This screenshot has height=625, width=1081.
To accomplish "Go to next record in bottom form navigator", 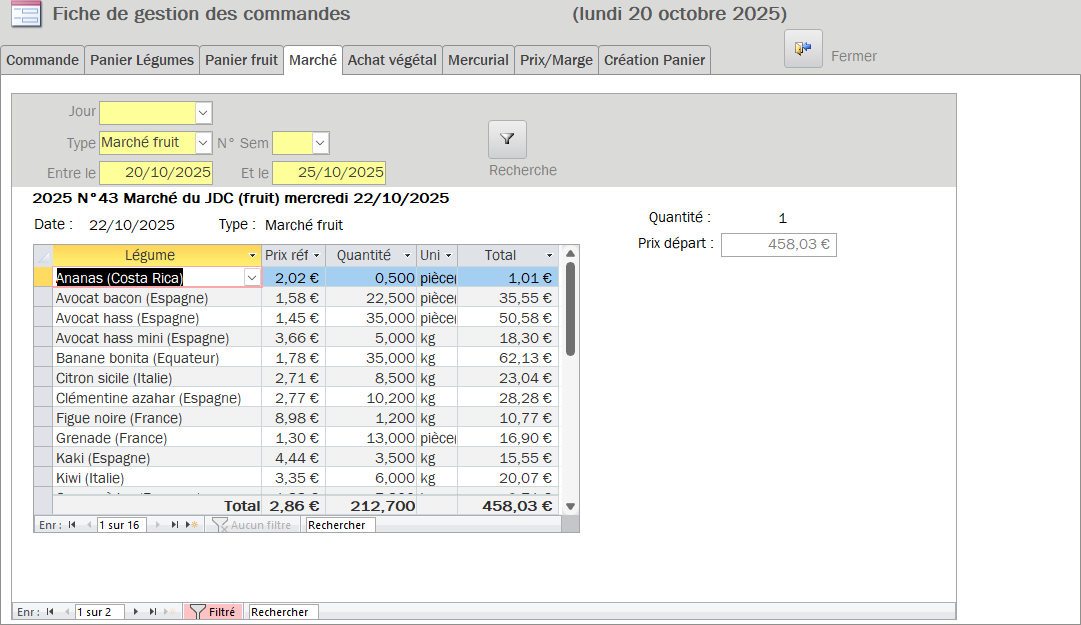I will click(135, 611).
